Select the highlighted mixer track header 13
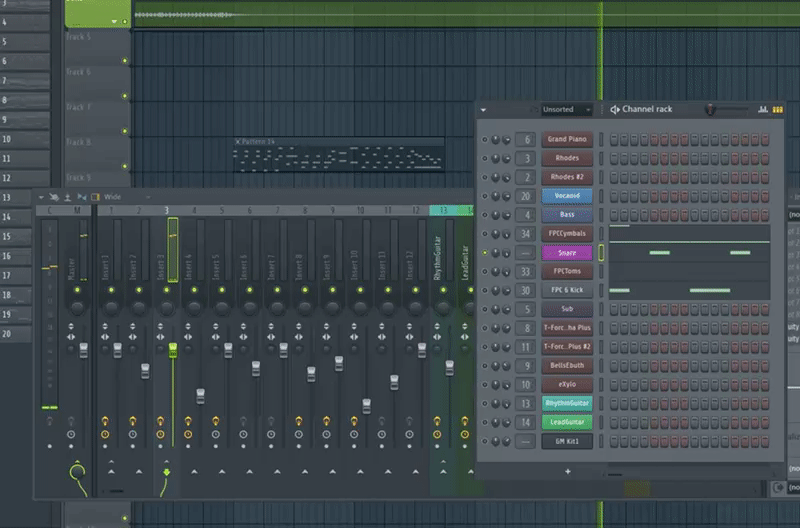 point(443,210)
